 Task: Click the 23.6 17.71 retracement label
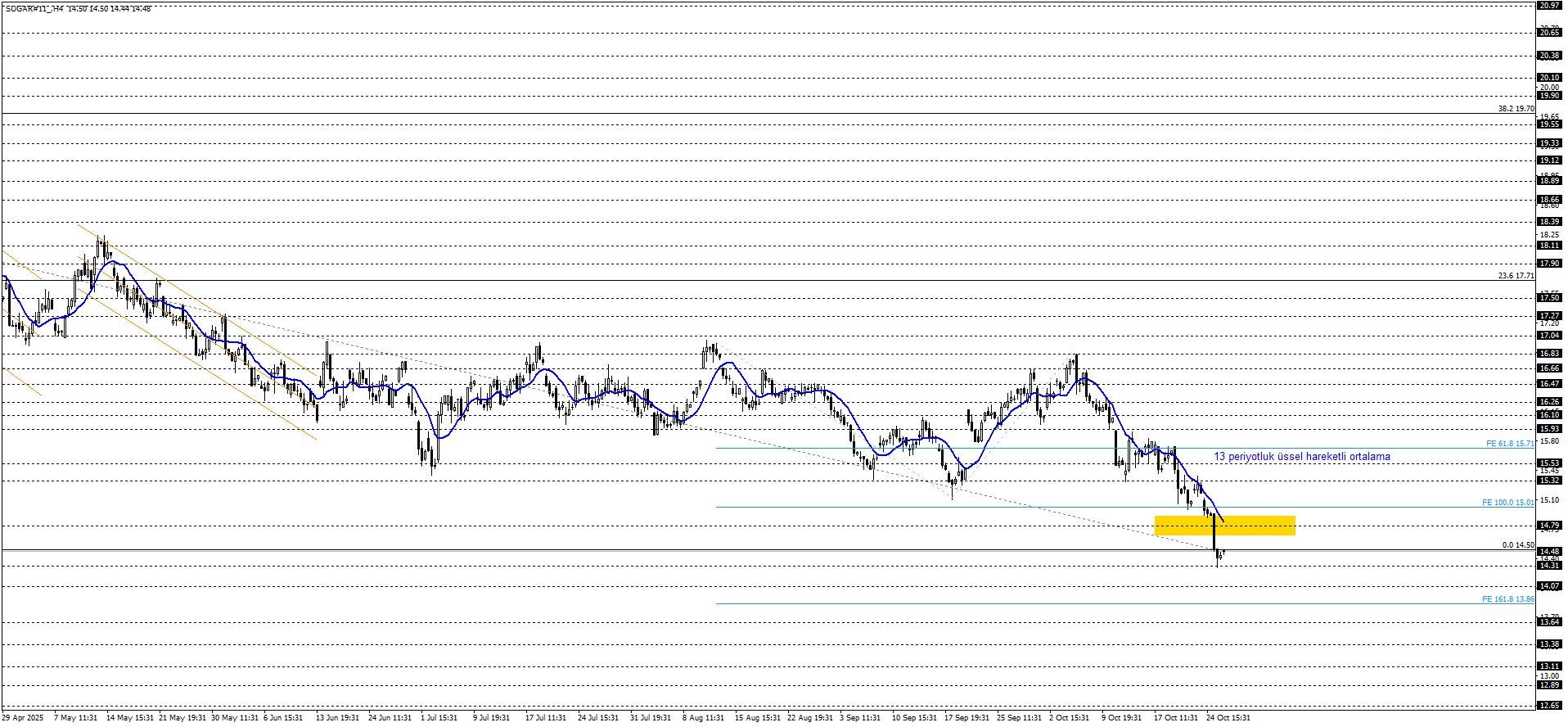click(x=1516, y=276)
